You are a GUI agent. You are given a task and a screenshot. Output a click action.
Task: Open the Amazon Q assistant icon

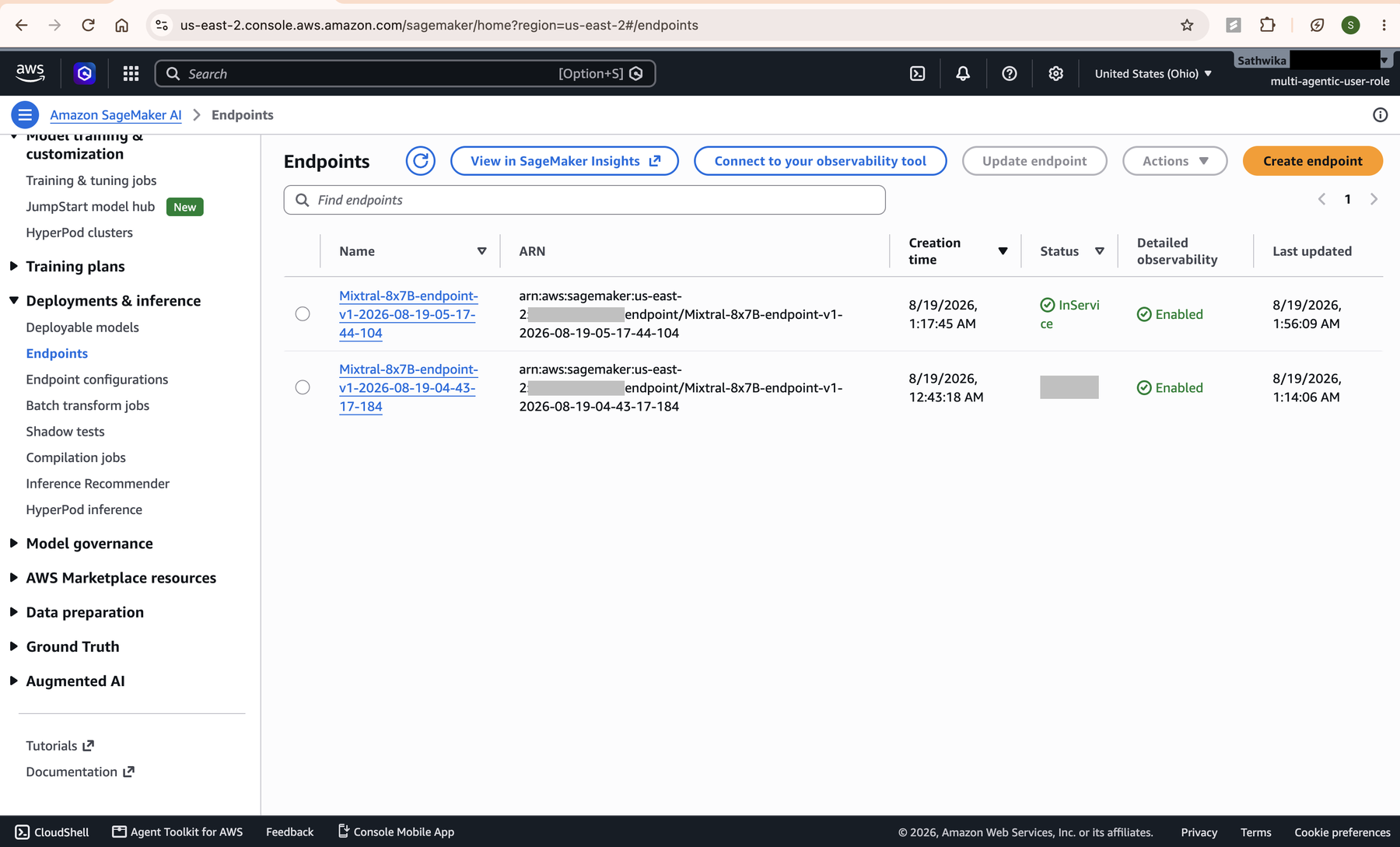(85, 73)
